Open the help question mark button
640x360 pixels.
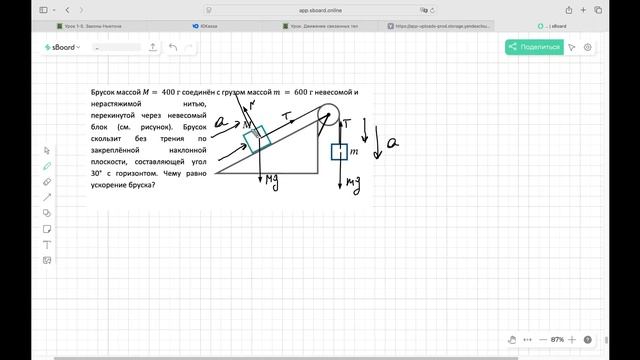coord(588,340)
